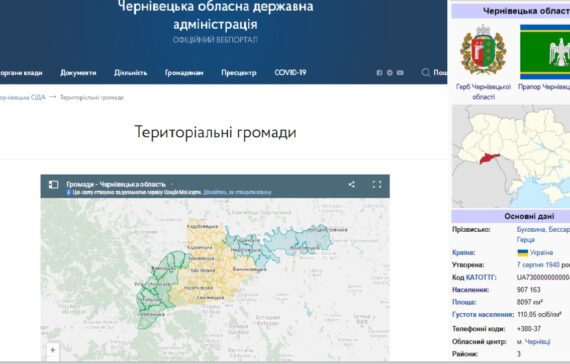
Task: Follow the Чернівецька ОДА breadcrumb link
Action: pyautogui.click(x=22, y=97)
